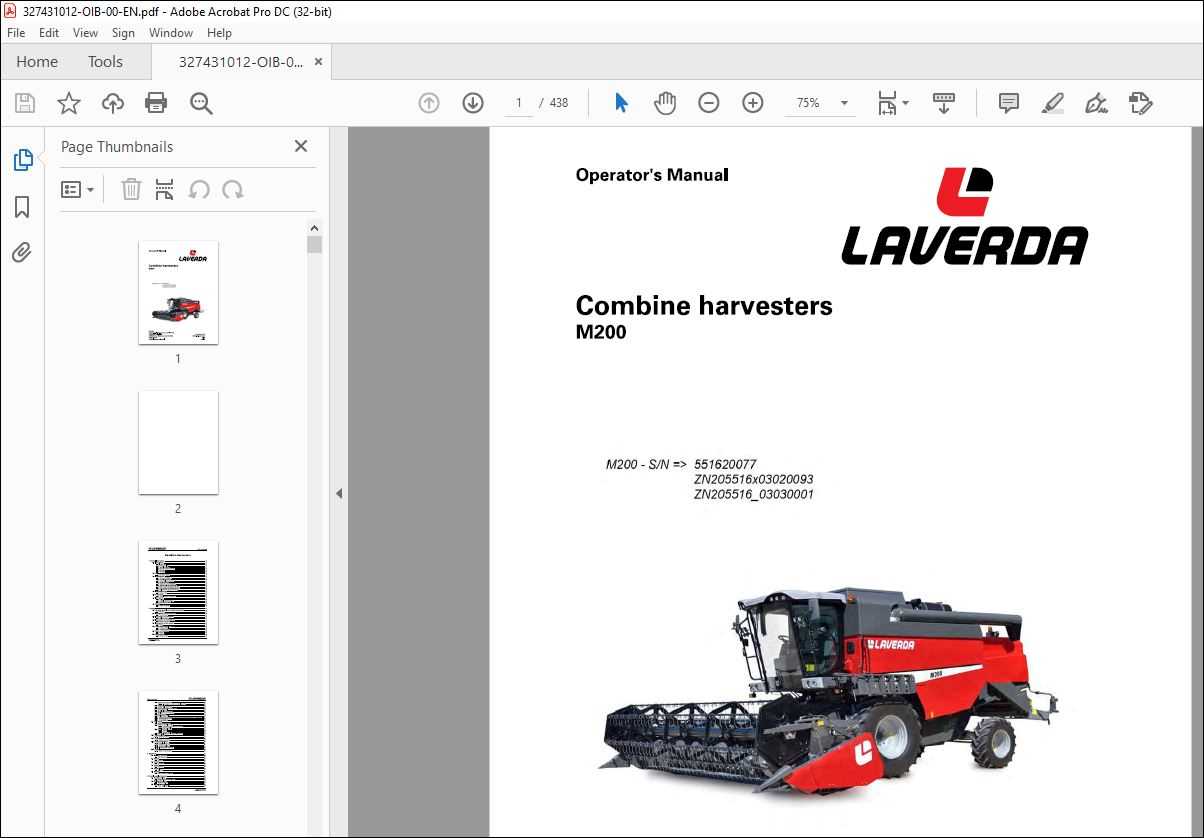Select the arrow Selection tool
Image resolution: width=1204 pixels, height=838 pixels.
point(621,103)
